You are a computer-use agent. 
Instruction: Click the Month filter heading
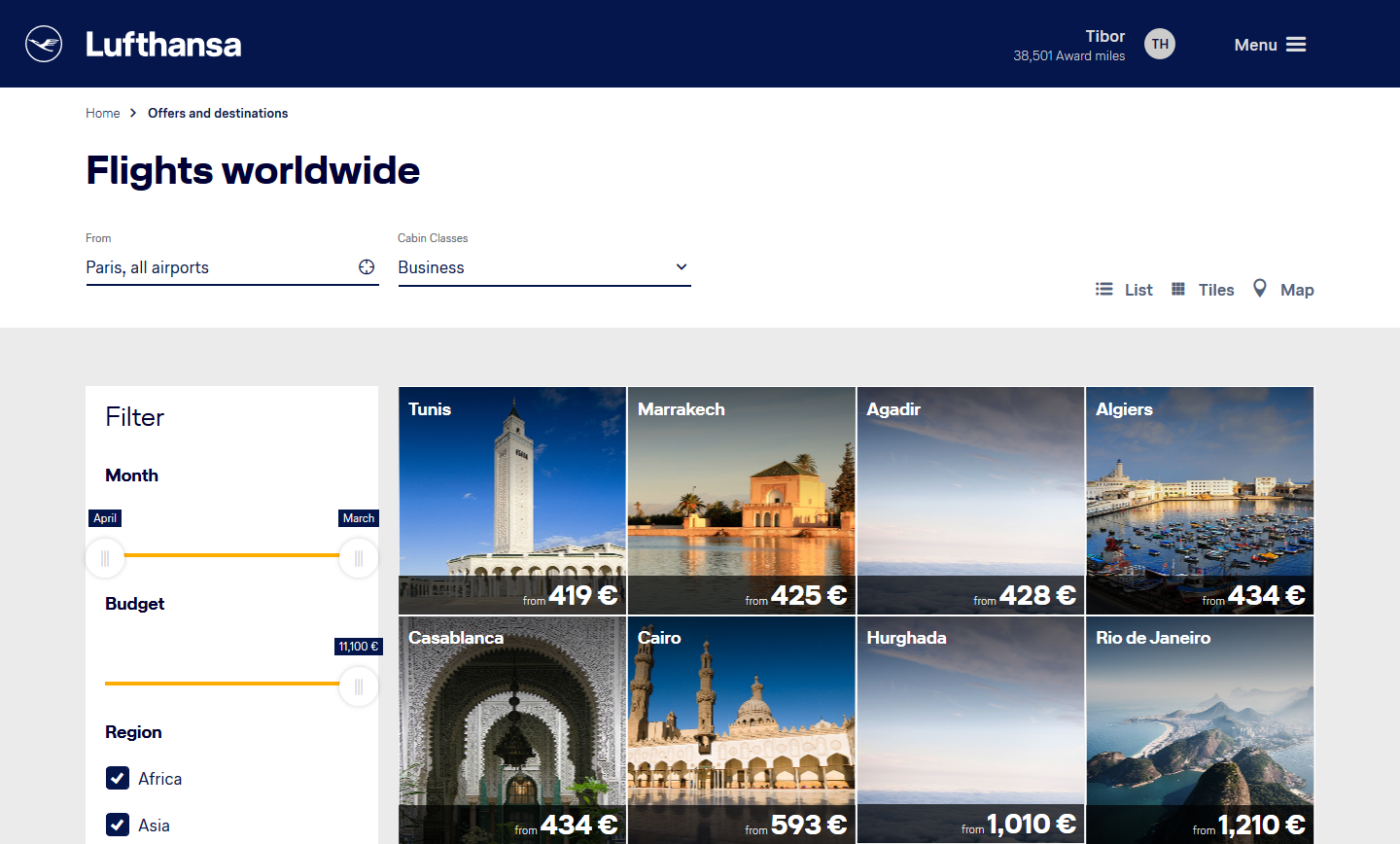click(x=131, y=475)
